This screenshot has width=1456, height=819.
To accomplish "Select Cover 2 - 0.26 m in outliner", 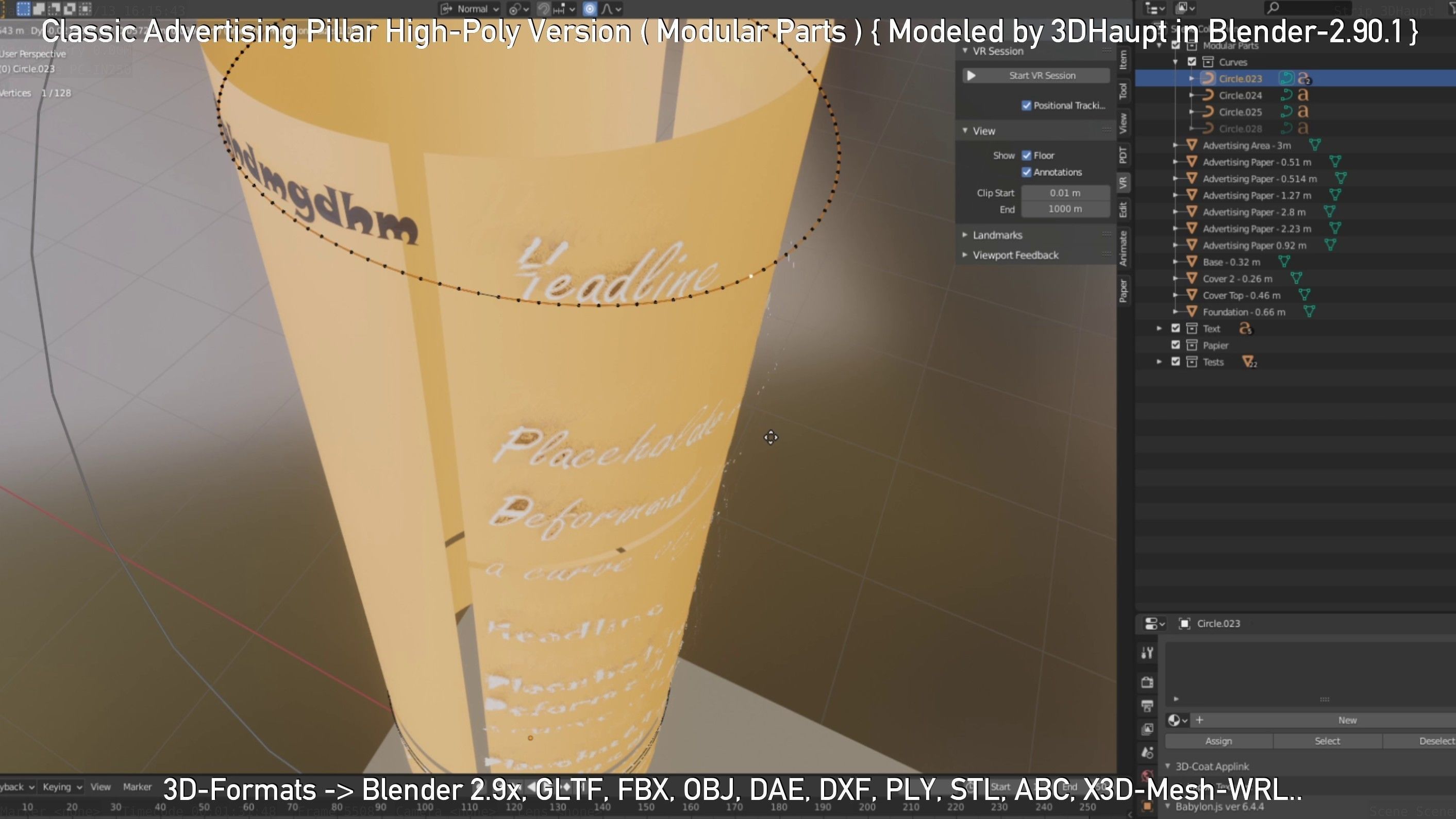I will point(1237,279).
